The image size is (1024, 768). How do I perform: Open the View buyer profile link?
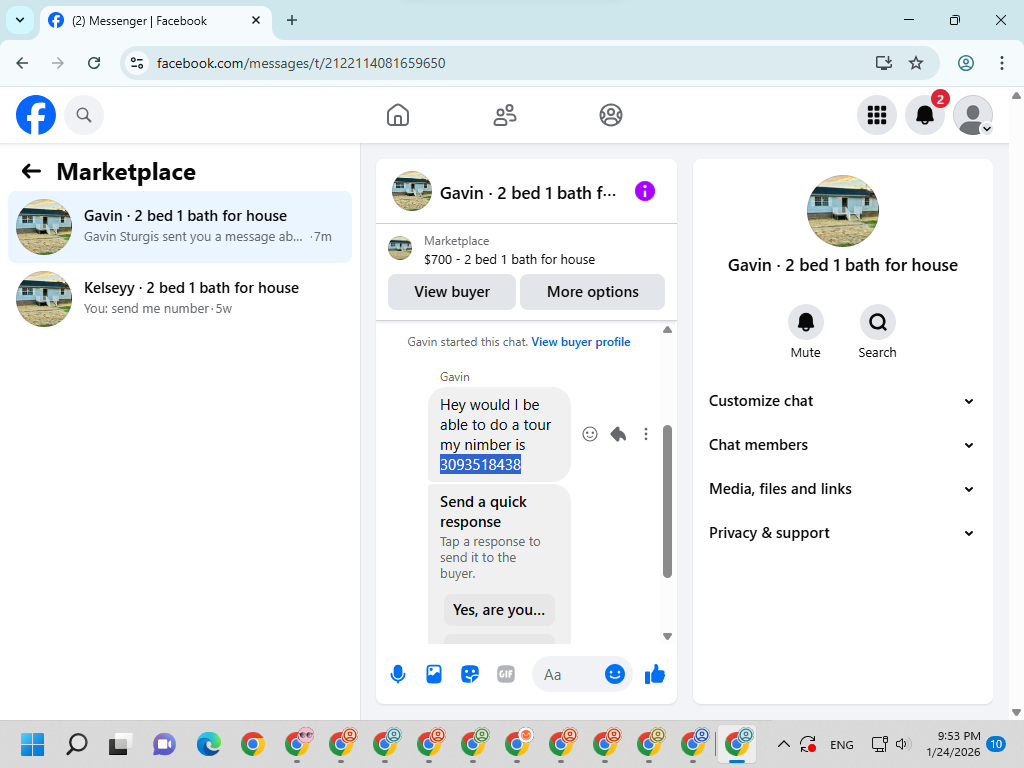click(x=581, y=342)
